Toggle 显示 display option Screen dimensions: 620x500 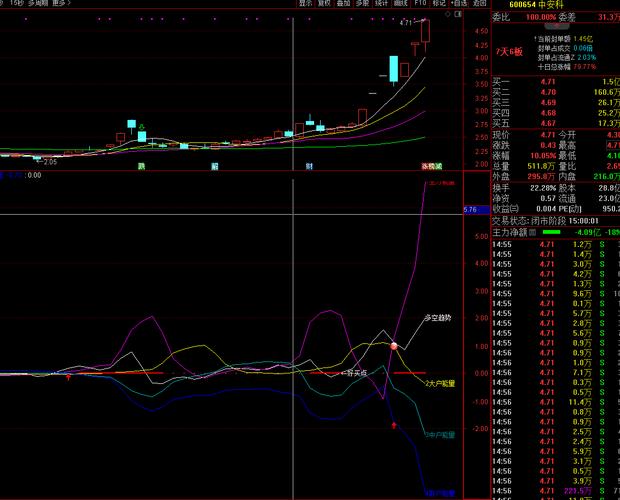point(305,4)
